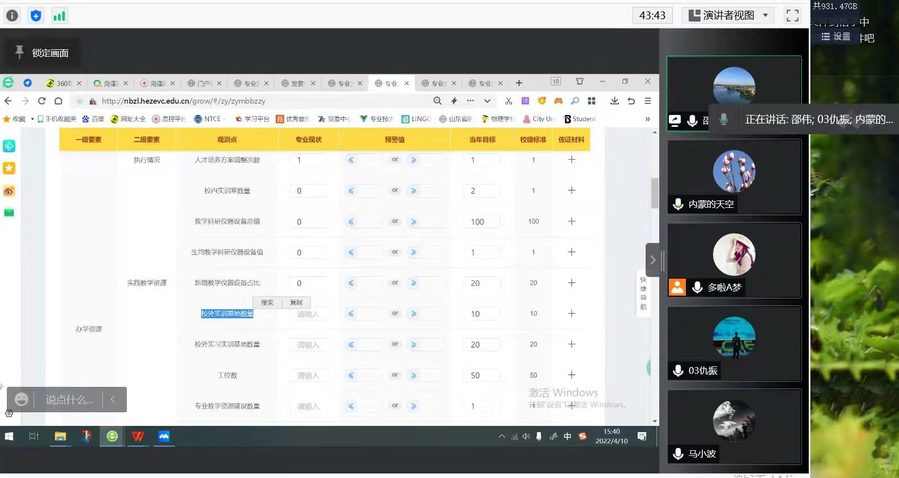The width and height of the screenshot is (899, 478).
Task: Open the green network signal indicator
Action: click(59, 16)
